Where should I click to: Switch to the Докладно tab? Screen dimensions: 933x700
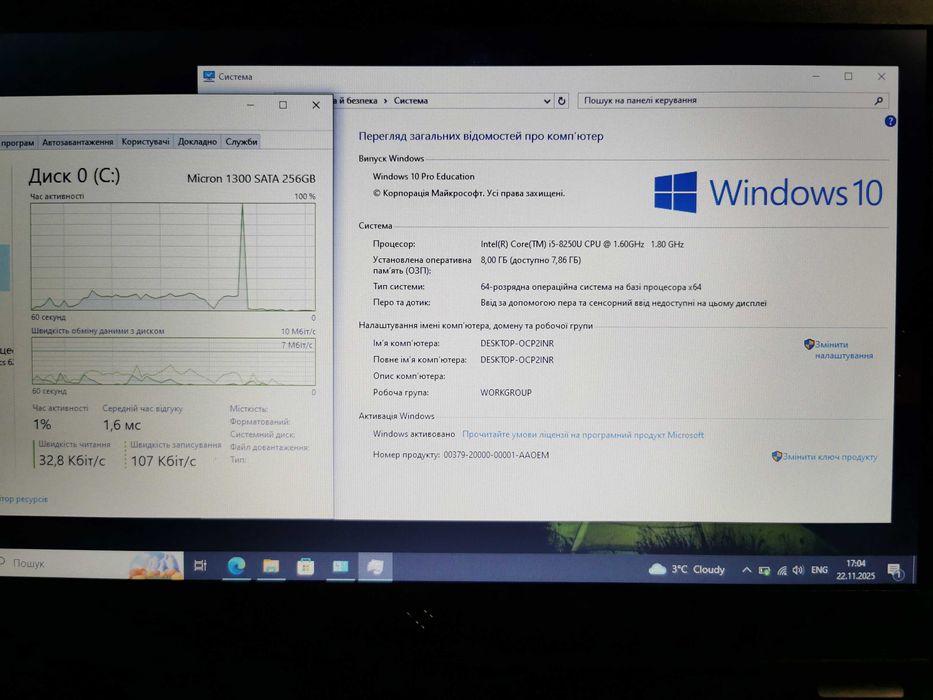point(197,142)
